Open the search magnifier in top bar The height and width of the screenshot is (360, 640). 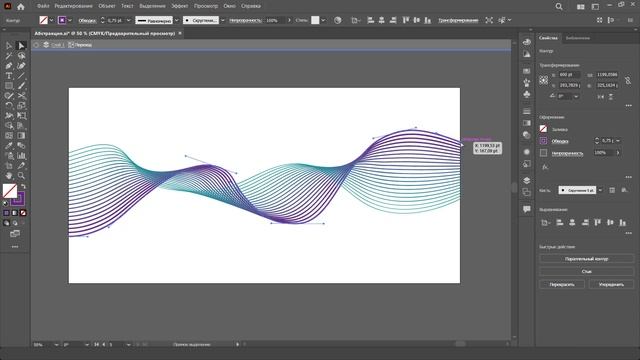pos(559,7)
